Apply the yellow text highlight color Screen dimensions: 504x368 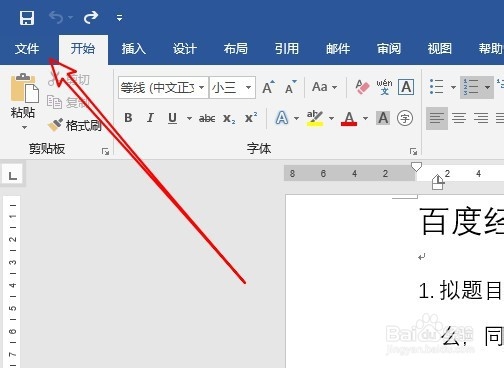tap(315, 118)
